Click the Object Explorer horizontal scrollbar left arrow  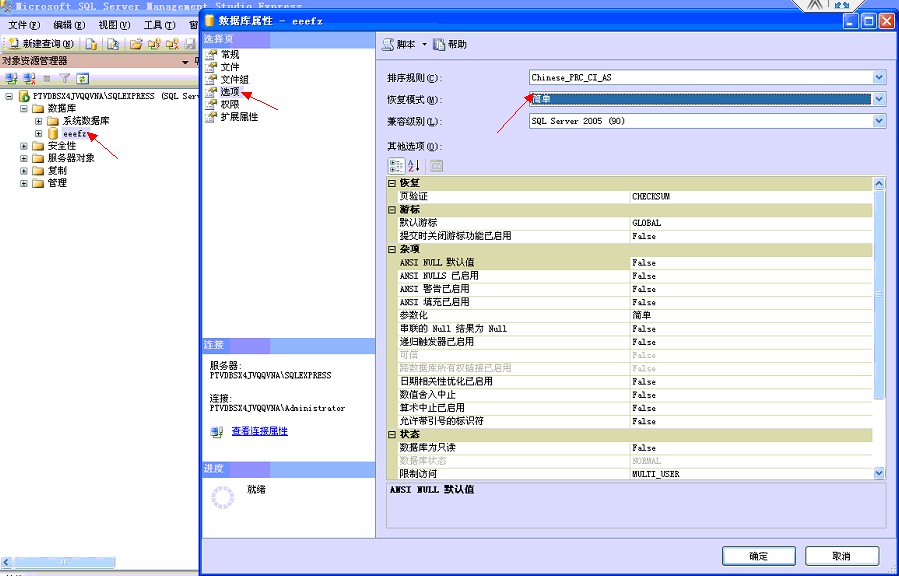[6, 562]
